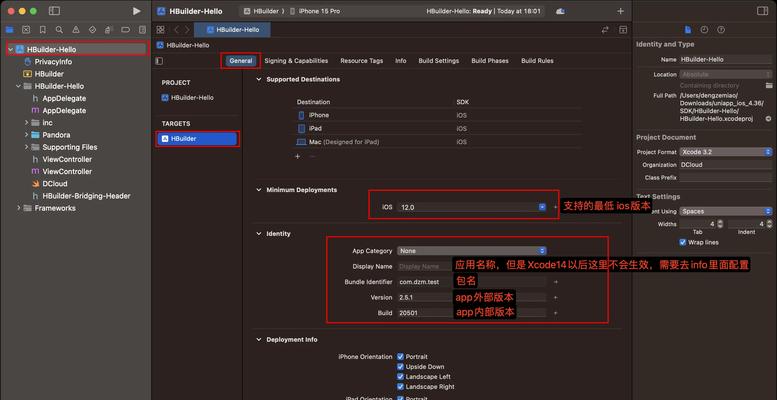Screen dimensions: 777x400
Task: Toggle the navigator sidebar icon
Action: pyautogui.click(x=55, y=11)
